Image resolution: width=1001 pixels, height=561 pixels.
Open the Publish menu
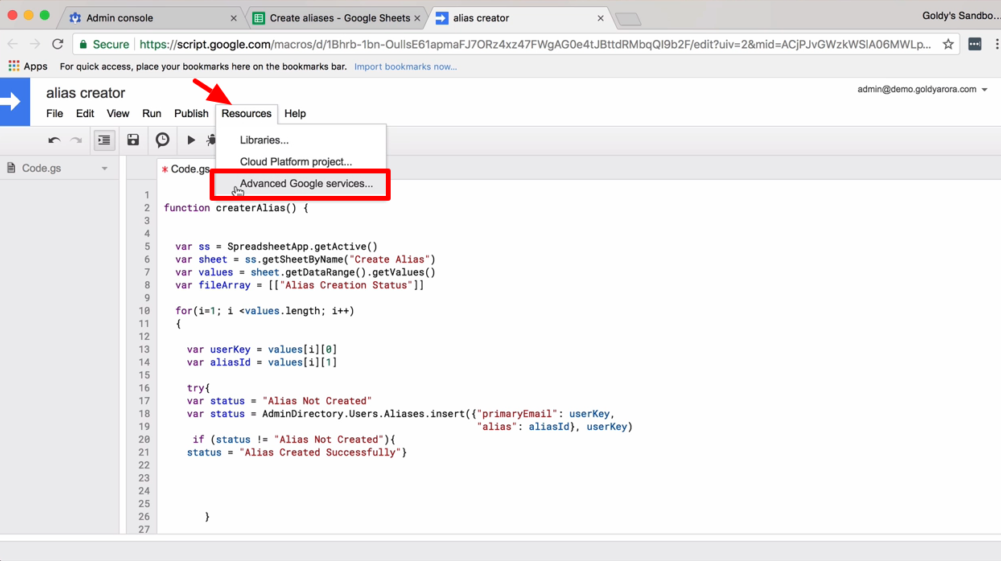pyautogui.click(x=191, y=114)
